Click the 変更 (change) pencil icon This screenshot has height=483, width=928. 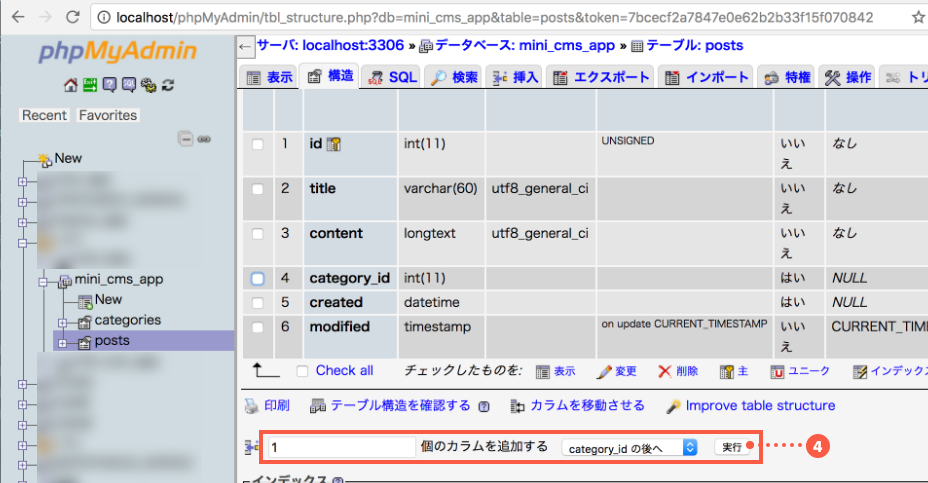[603, 371]
